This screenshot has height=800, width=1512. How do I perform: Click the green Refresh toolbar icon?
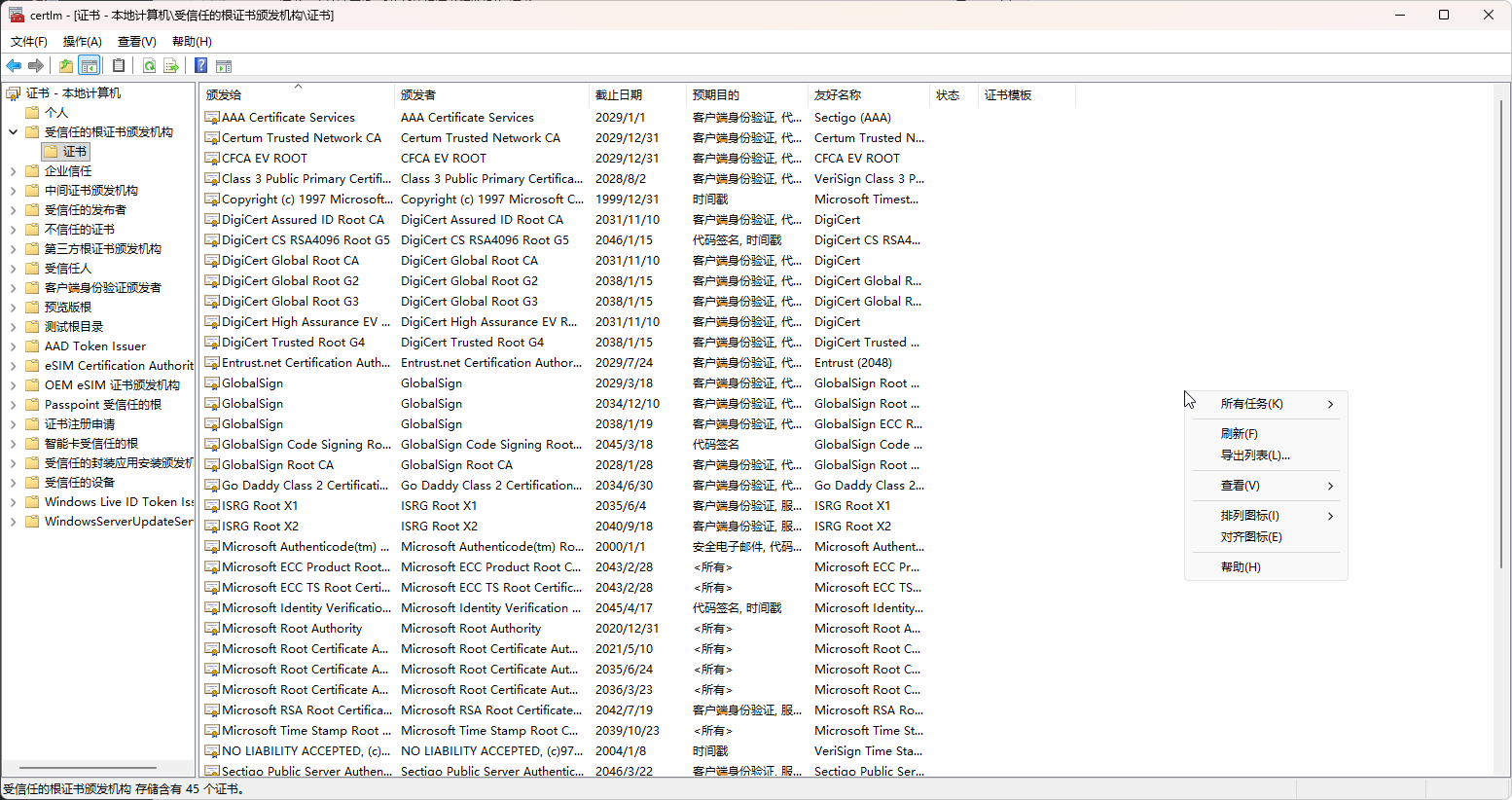coord(149,66)
